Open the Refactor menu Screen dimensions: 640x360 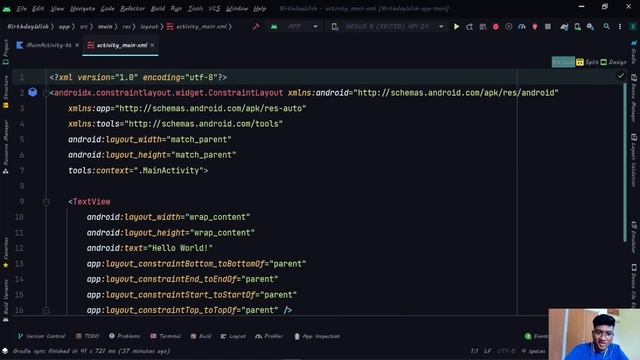[133, 9]
